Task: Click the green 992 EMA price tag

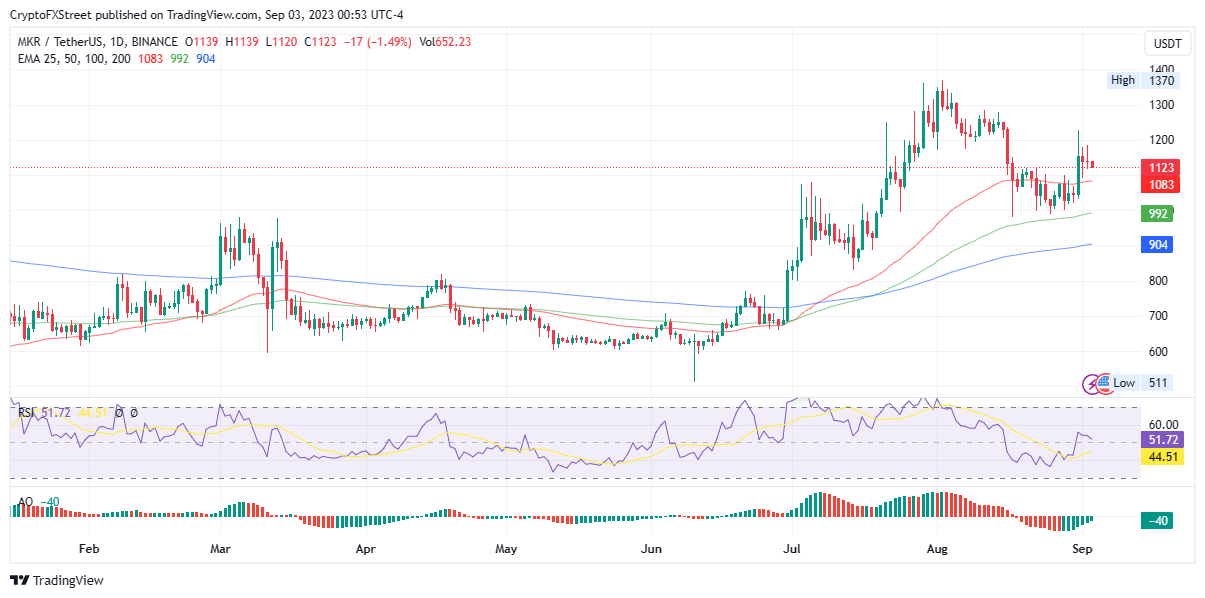Action: point(1158,213)
